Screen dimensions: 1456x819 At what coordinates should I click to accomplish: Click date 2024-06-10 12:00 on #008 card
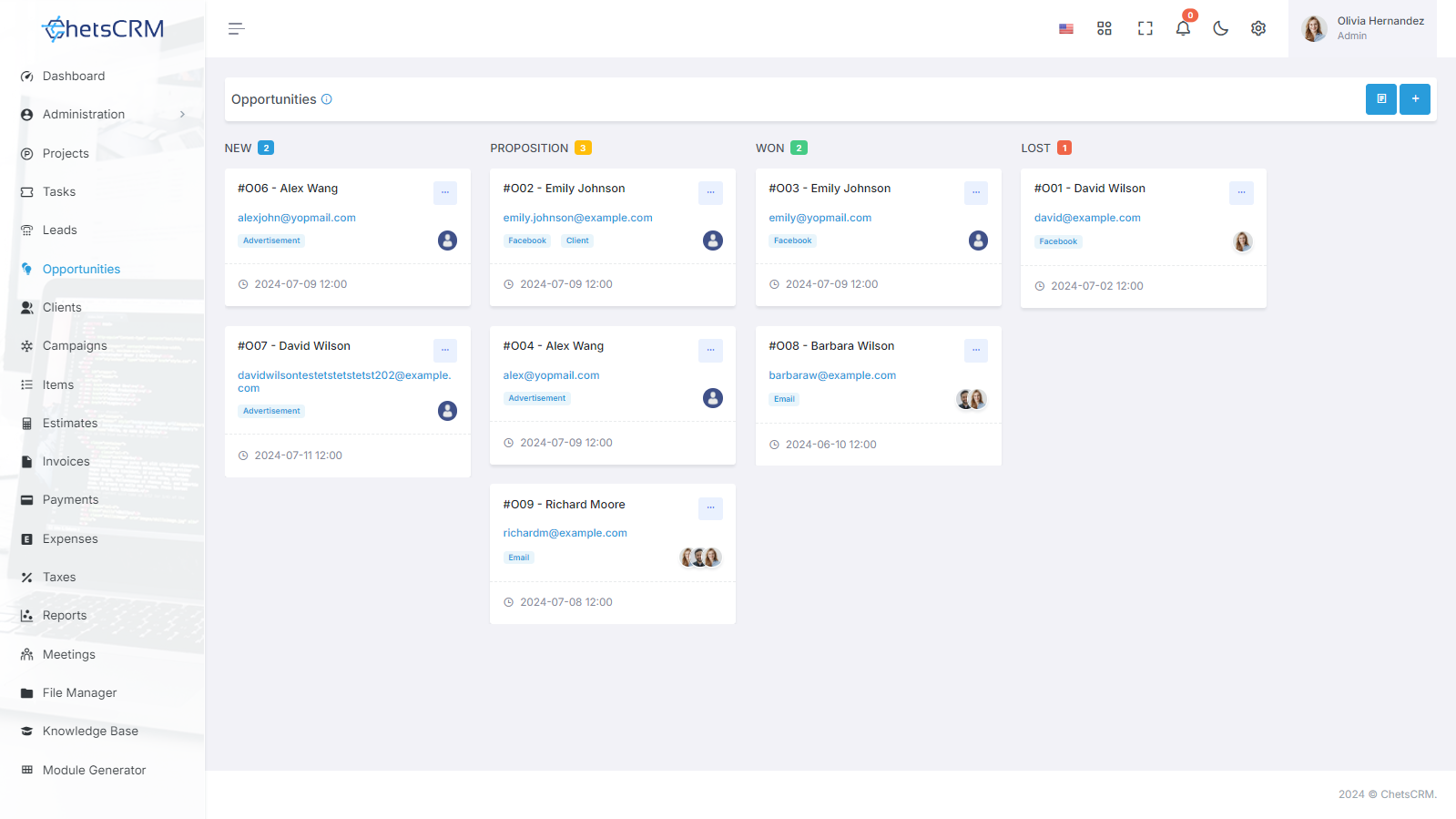tap(830, 445)
